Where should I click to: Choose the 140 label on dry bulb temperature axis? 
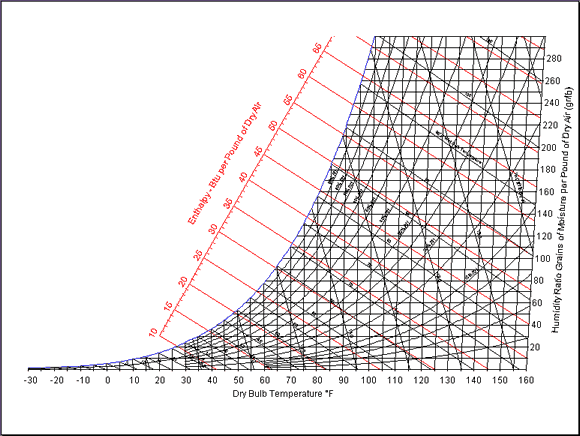click(x=474, y=380)
